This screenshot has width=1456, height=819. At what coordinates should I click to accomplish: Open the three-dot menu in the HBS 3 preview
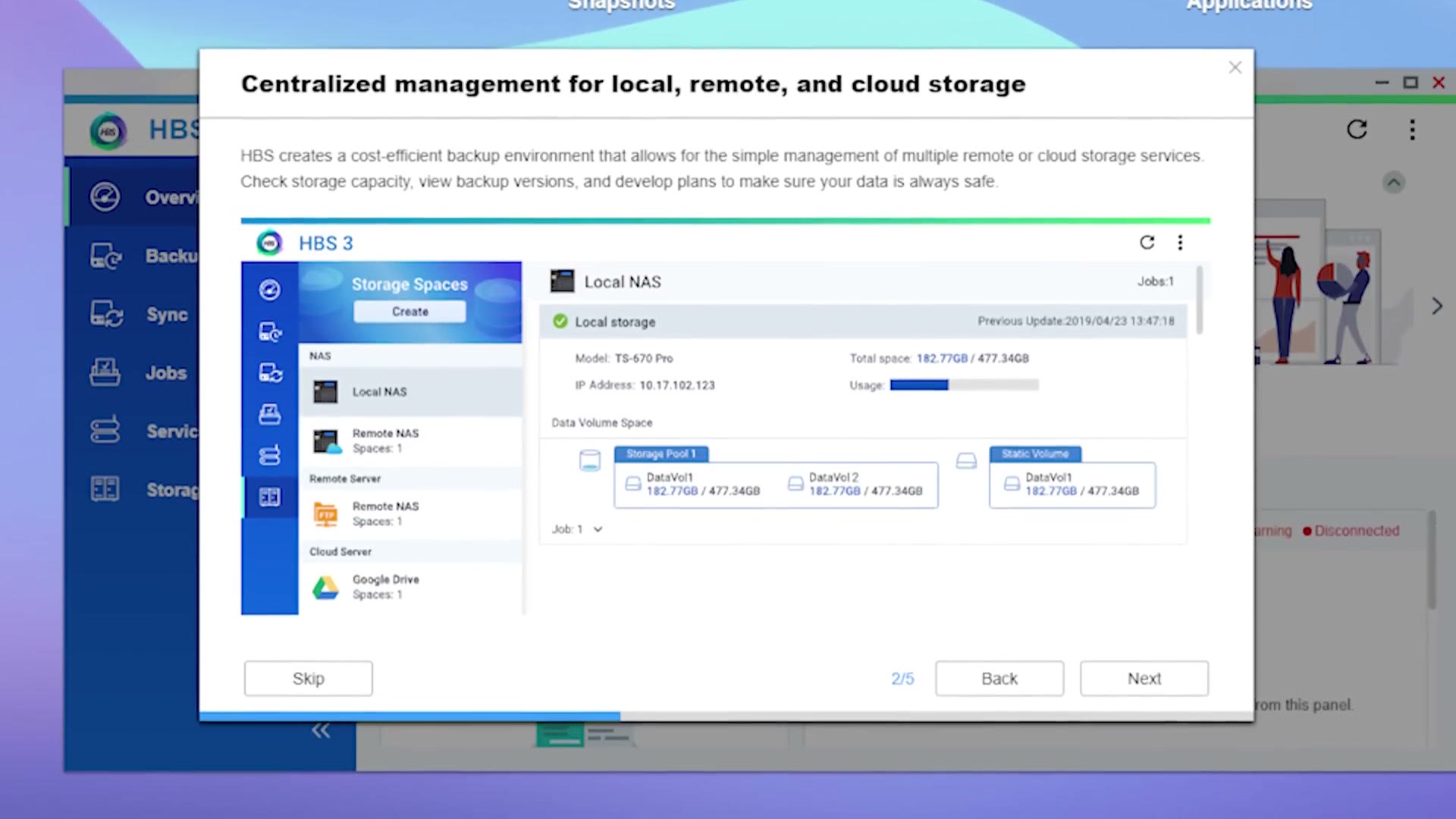coord(1180,243)
